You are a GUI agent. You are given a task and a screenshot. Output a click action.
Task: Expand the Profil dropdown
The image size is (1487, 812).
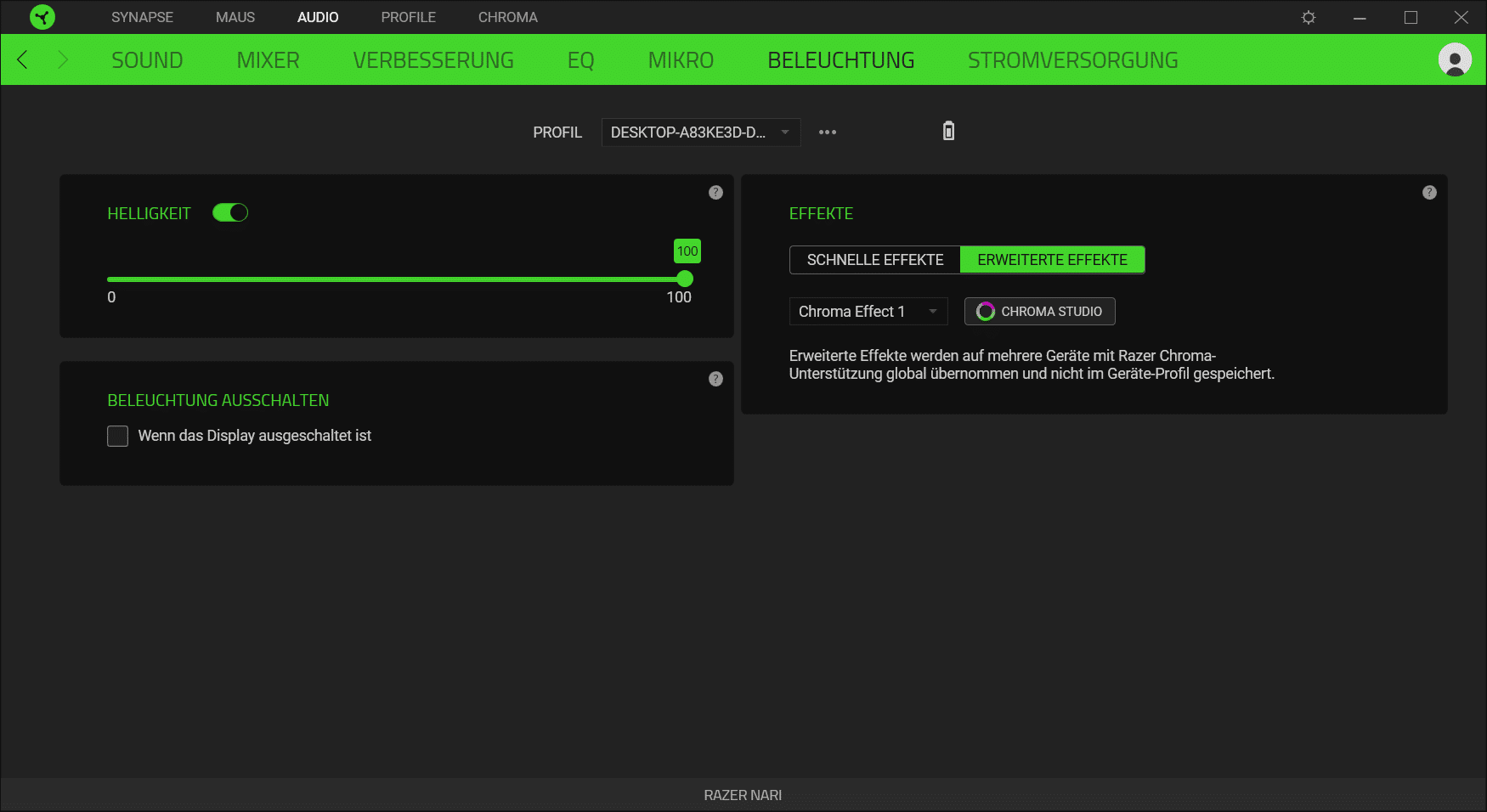[x=700, y=133]
